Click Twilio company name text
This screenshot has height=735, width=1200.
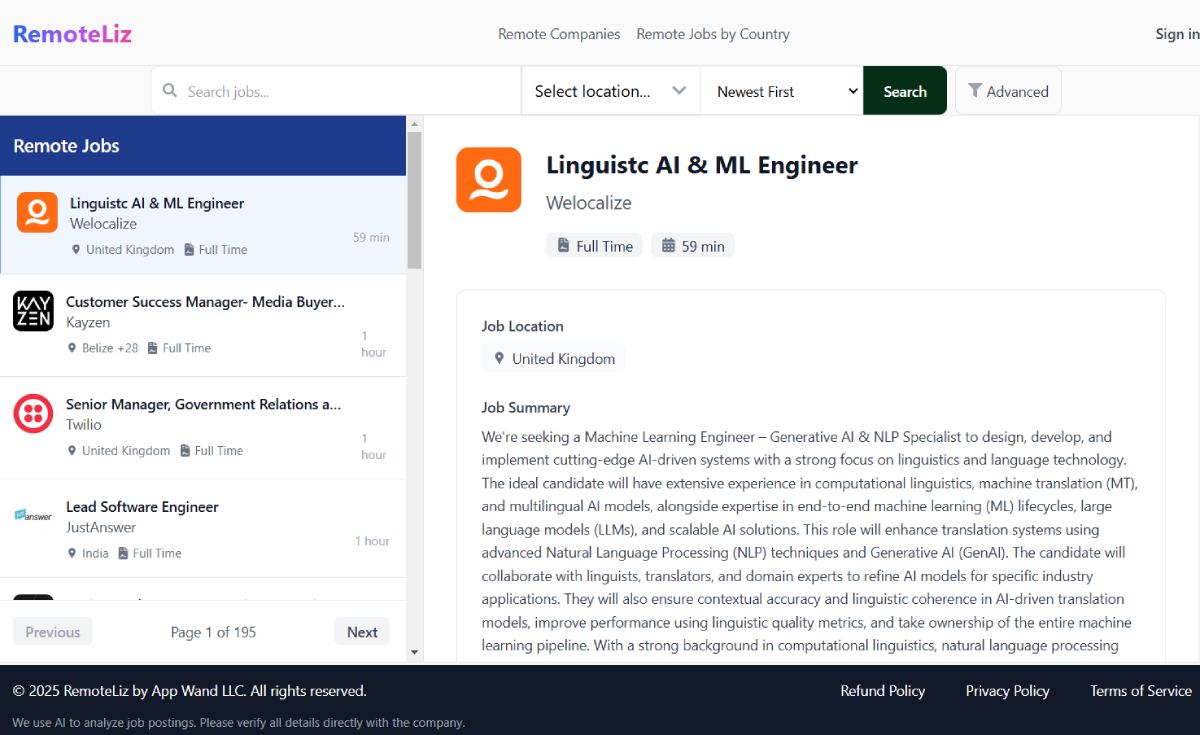point(84,425)
